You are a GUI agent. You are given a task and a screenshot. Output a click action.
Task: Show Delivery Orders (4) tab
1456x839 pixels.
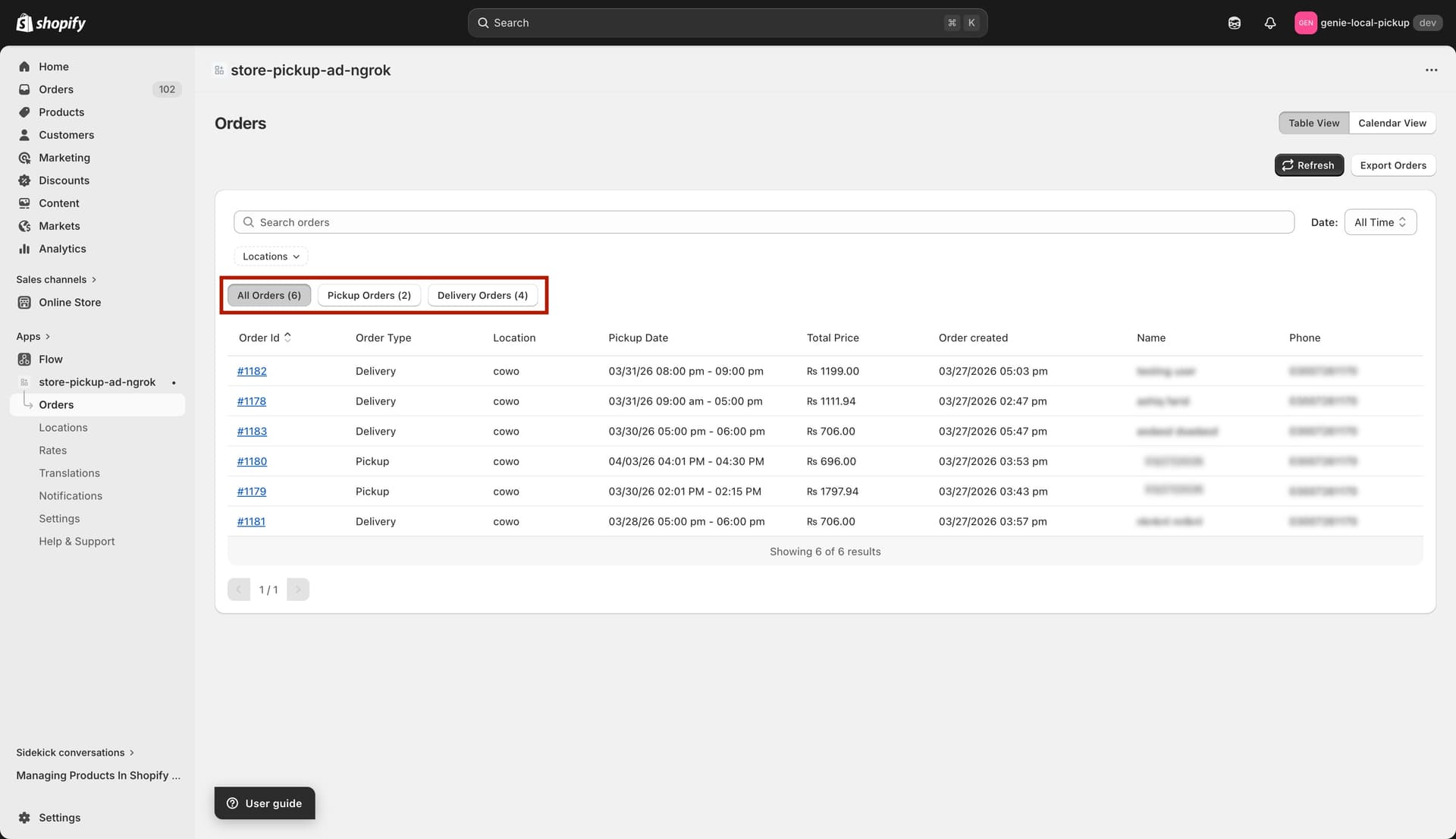click(482, 295)
